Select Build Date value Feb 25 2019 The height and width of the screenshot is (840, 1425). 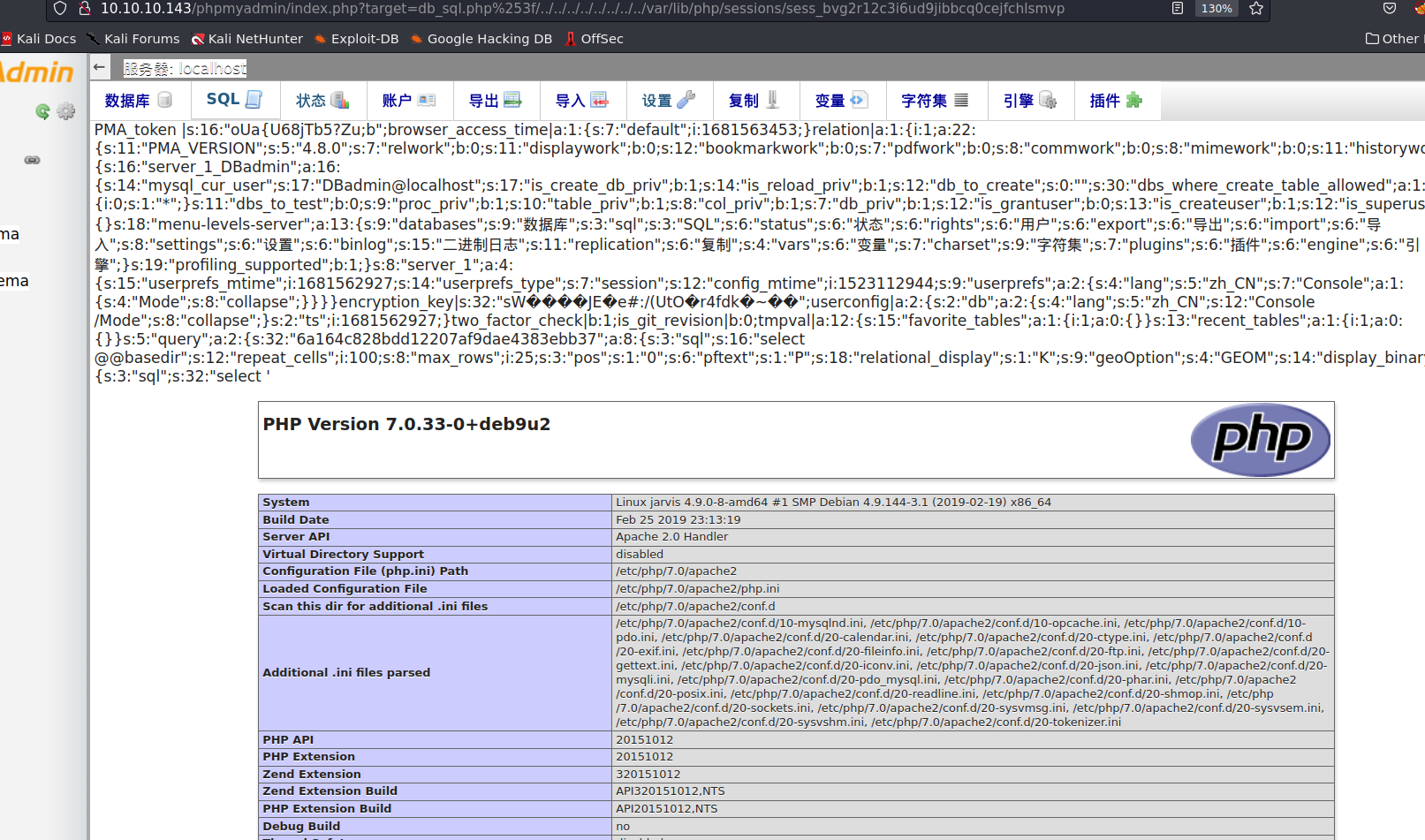pos(678,520)
